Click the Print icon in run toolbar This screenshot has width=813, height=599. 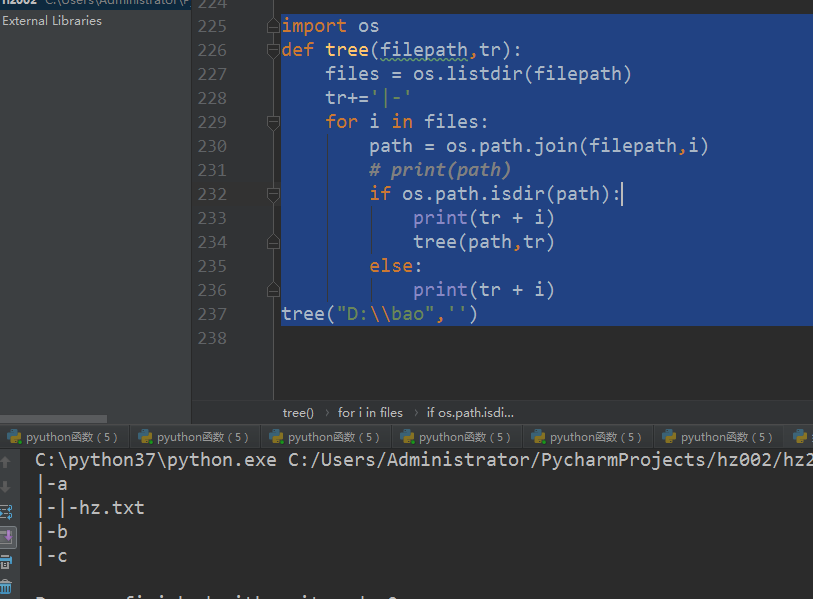click(x=6, y=561)
